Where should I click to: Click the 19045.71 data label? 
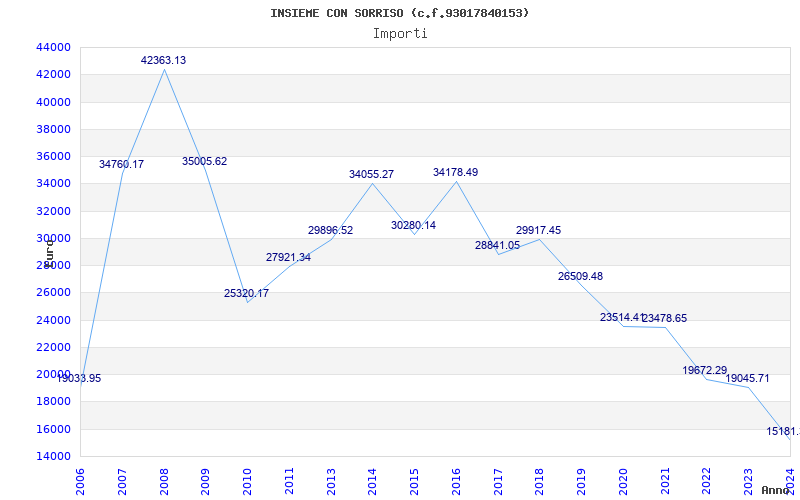[x=747, y=379]
